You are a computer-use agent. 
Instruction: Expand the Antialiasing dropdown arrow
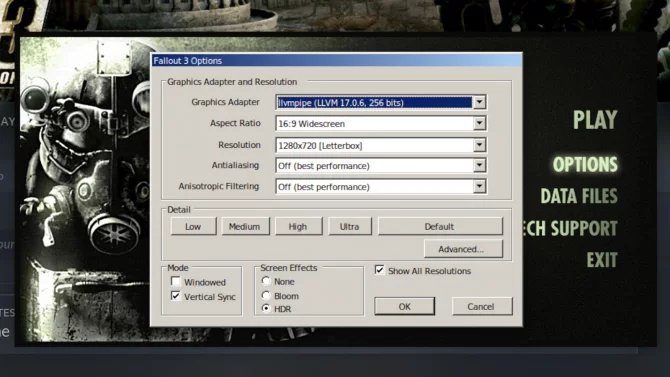(479, 165)
